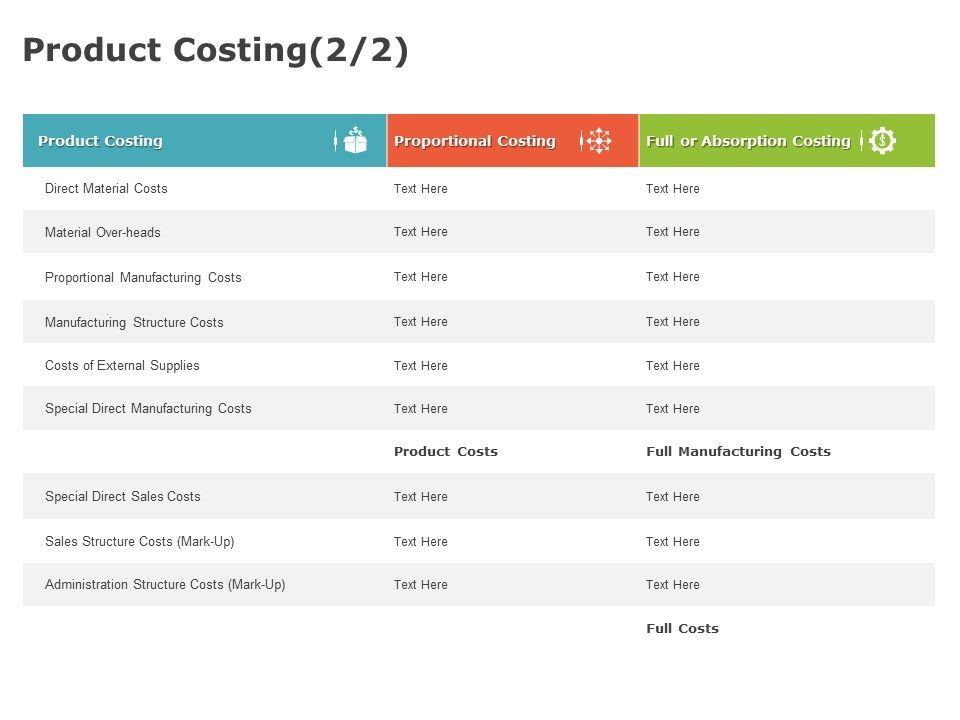Click Proportional Text Here in Sales Structure Costs row
This screenshot has width=960, height=720.
coord(421,542)
